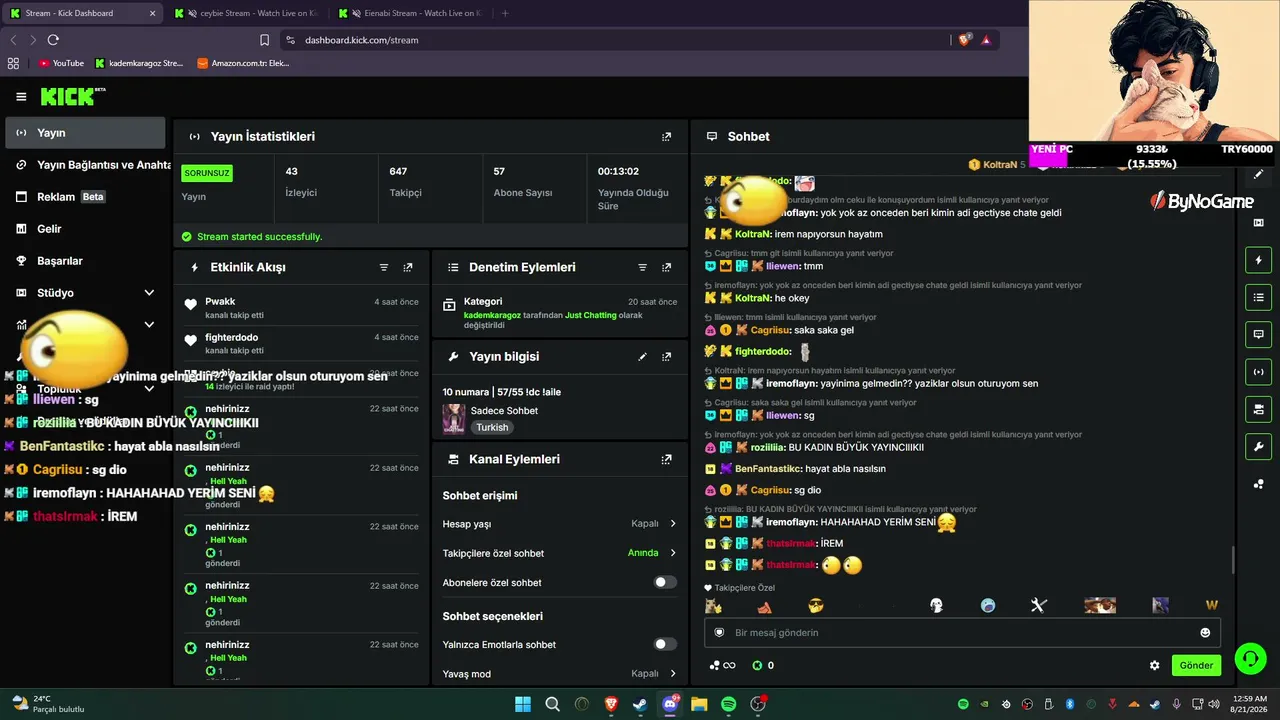The height and width of the screenshot is (720, 1280).
Task: Bookmark this page in the address bar
Action: (x=264, y=40)
